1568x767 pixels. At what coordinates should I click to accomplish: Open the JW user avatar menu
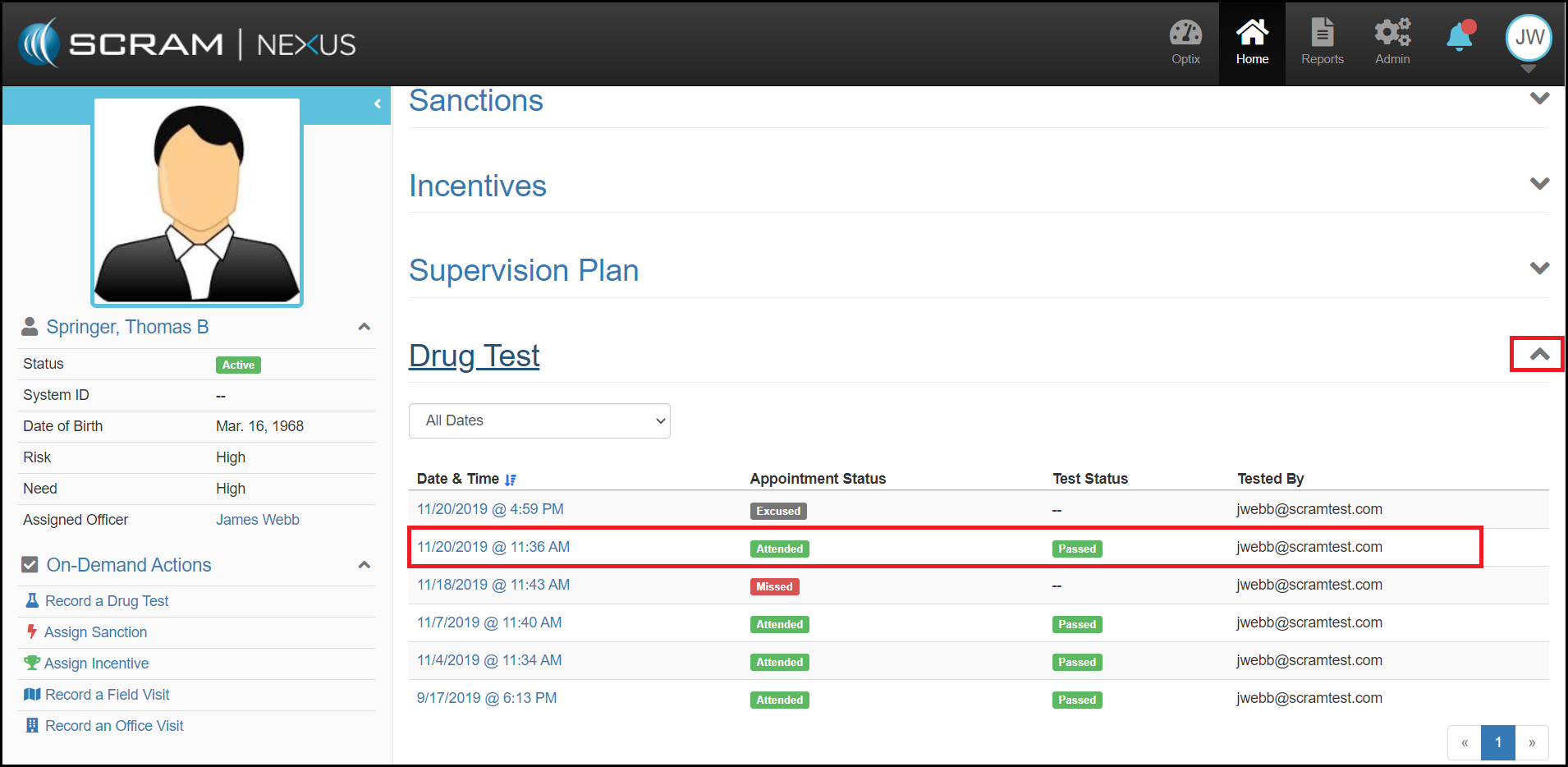coord(1528,38)
